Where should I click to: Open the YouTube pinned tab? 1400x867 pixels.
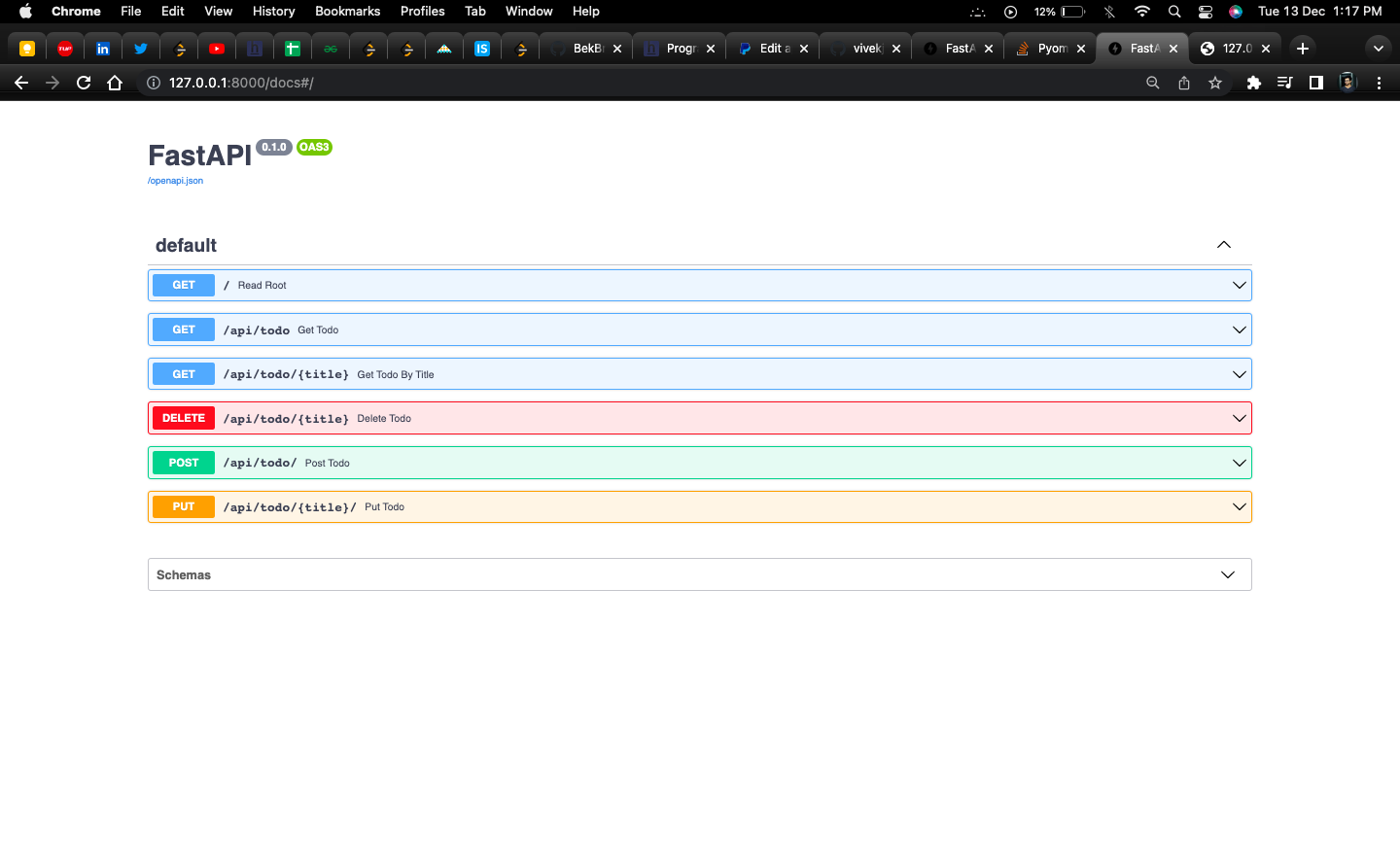[216, 48]
